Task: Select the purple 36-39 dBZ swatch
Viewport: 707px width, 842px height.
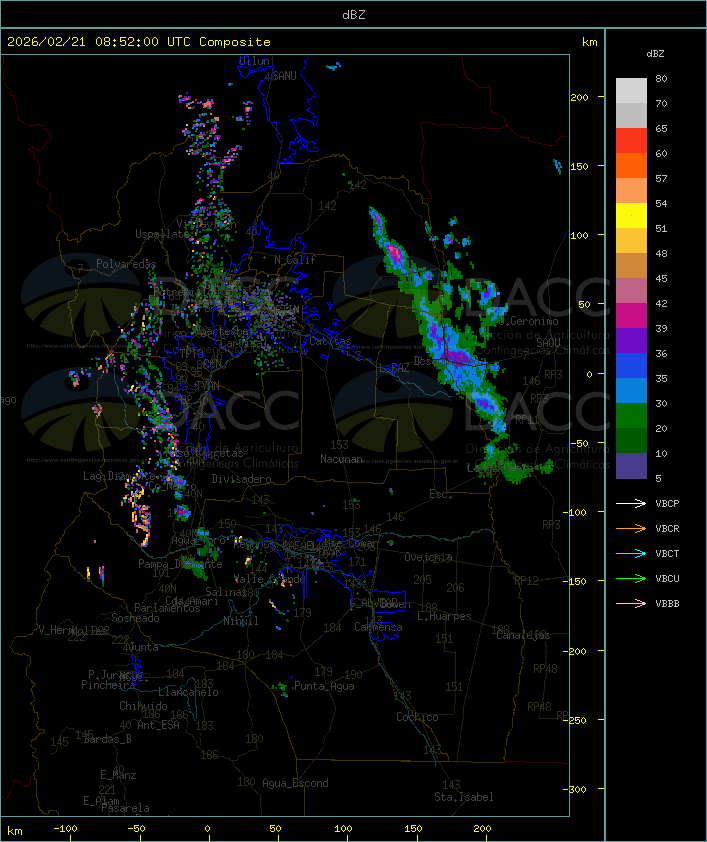Action: (x=631, y=340)
